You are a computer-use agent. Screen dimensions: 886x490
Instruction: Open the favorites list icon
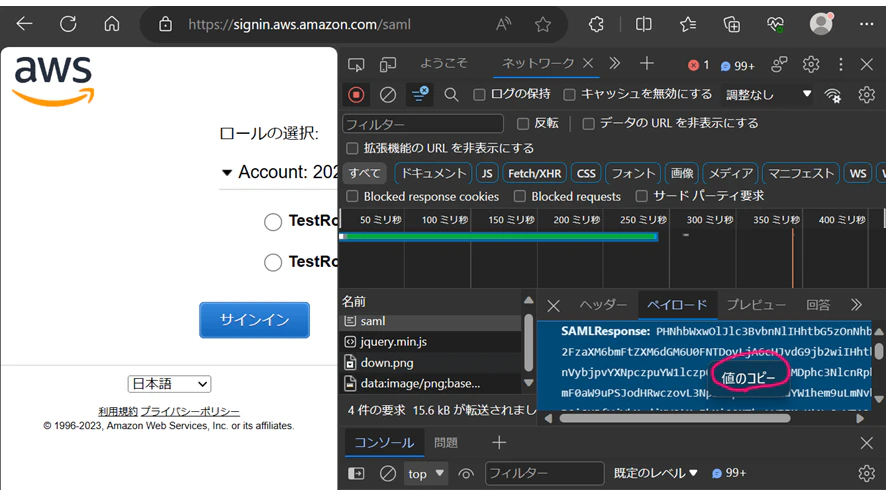[688, 24]
